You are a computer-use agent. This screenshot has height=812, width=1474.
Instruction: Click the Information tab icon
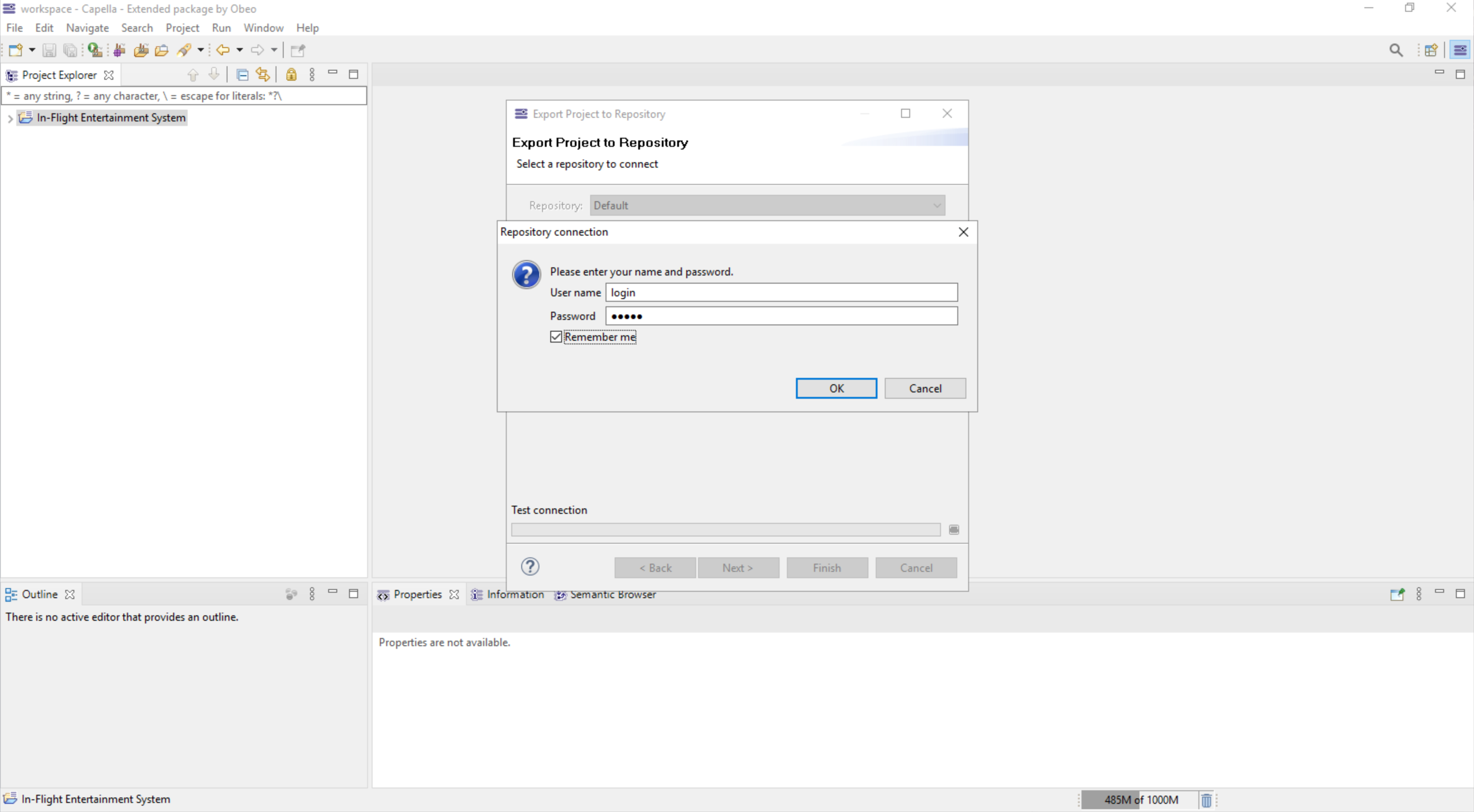click(477, 594)
